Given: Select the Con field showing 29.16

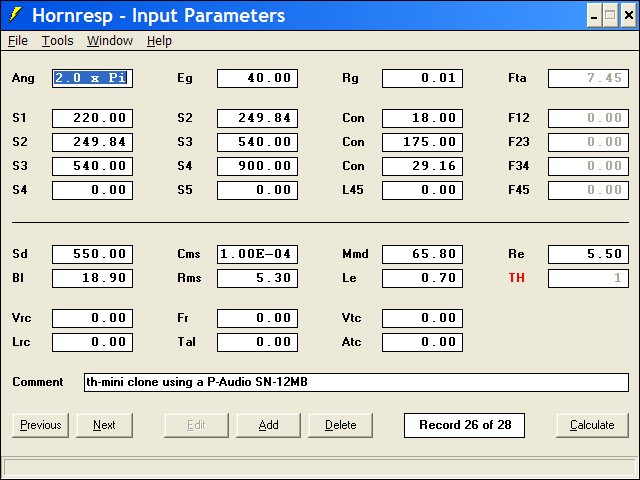Looking at the screenshot, I should tap(422, 166).
